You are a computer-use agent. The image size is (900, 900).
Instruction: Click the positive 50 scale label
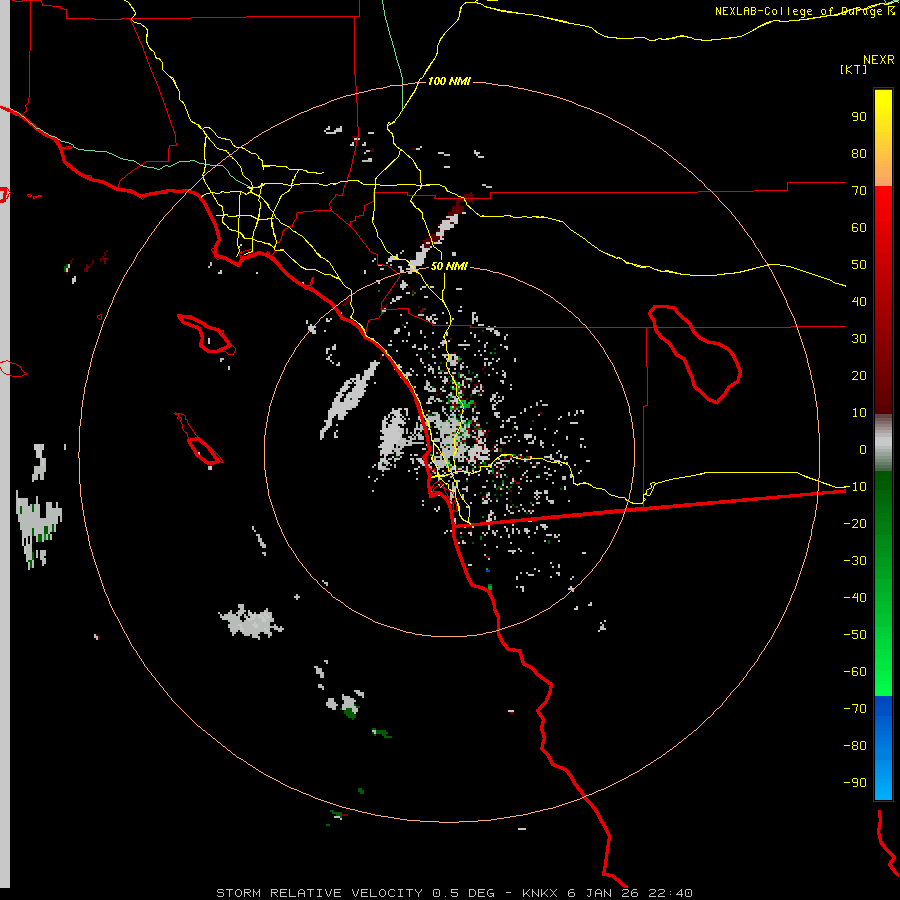859,265
